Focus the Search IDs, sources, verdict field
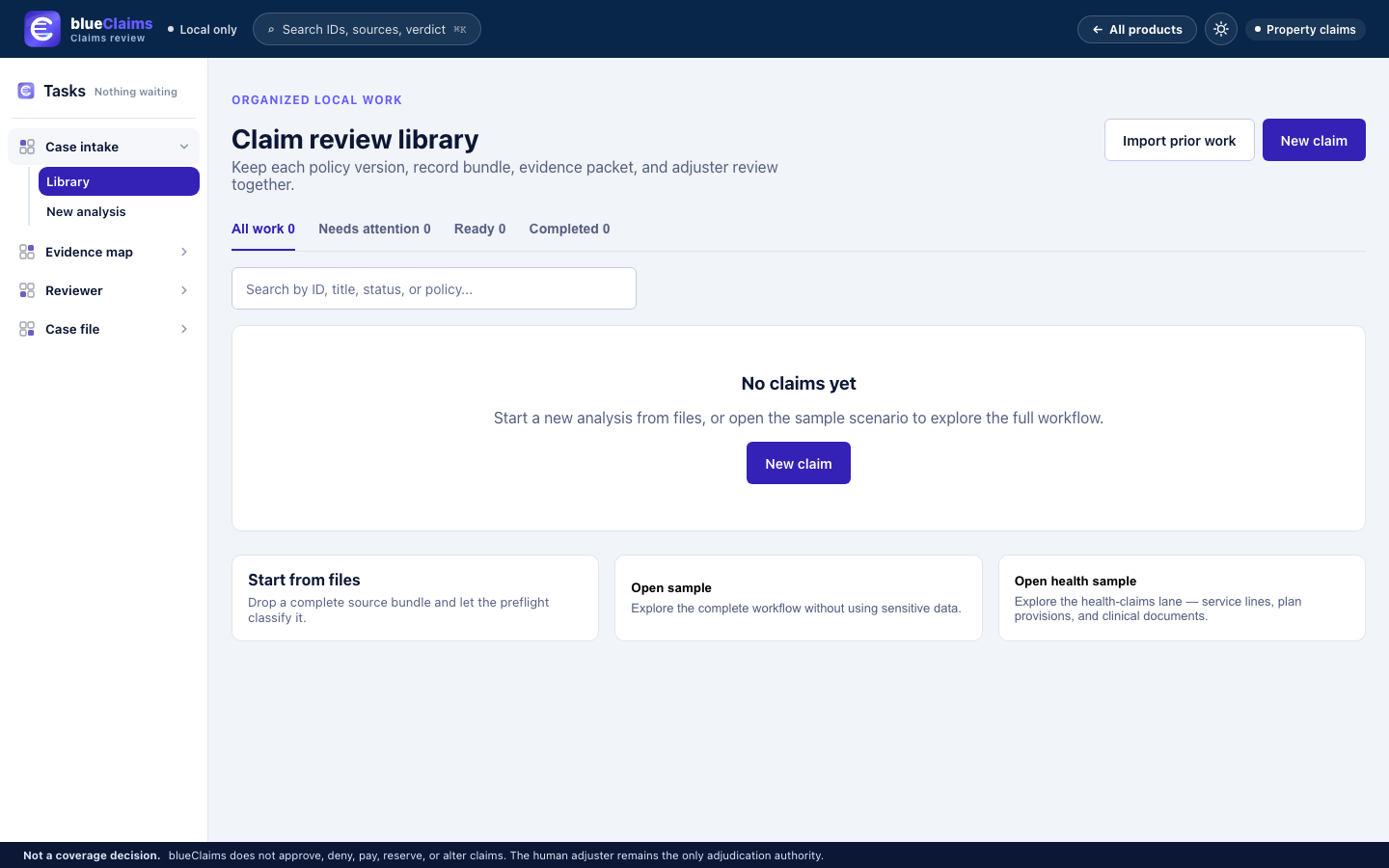Image resolution: width=1389 pixels, height=868 pixels. pos(367,29)
